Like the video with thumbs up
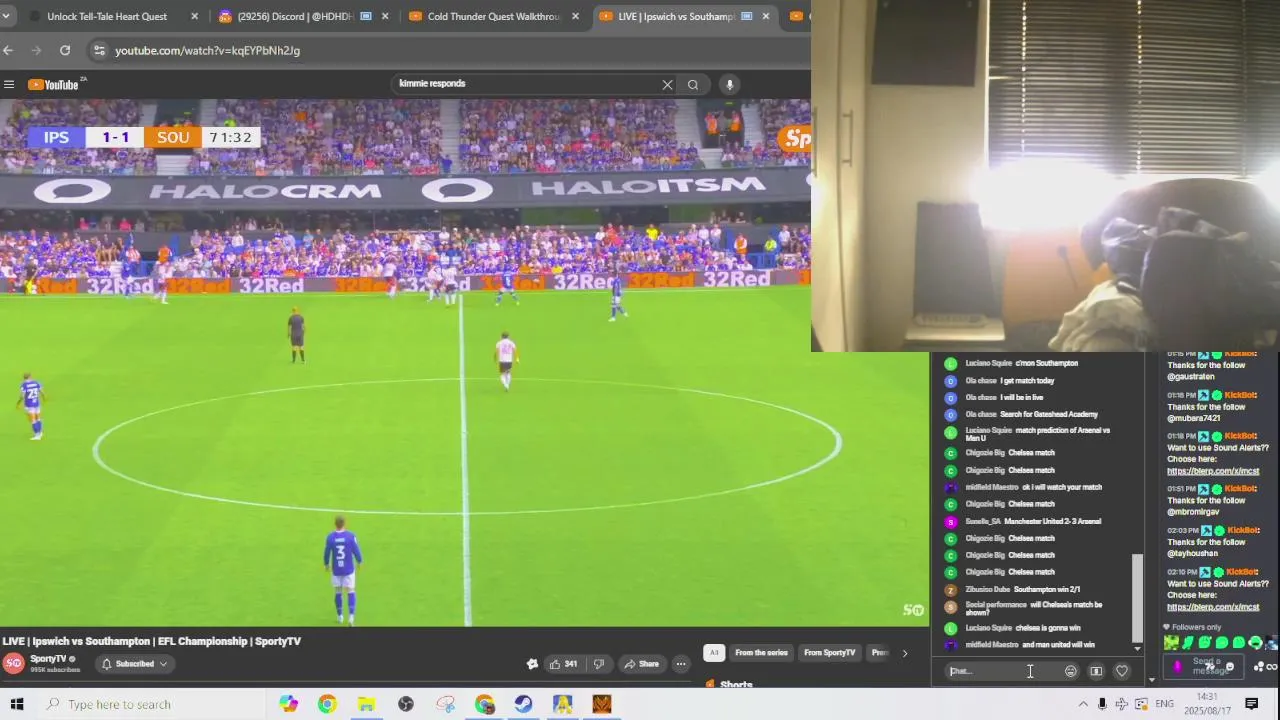Image resolution: width=1280 pixels, height=720 pixels. tap(563, 664)
